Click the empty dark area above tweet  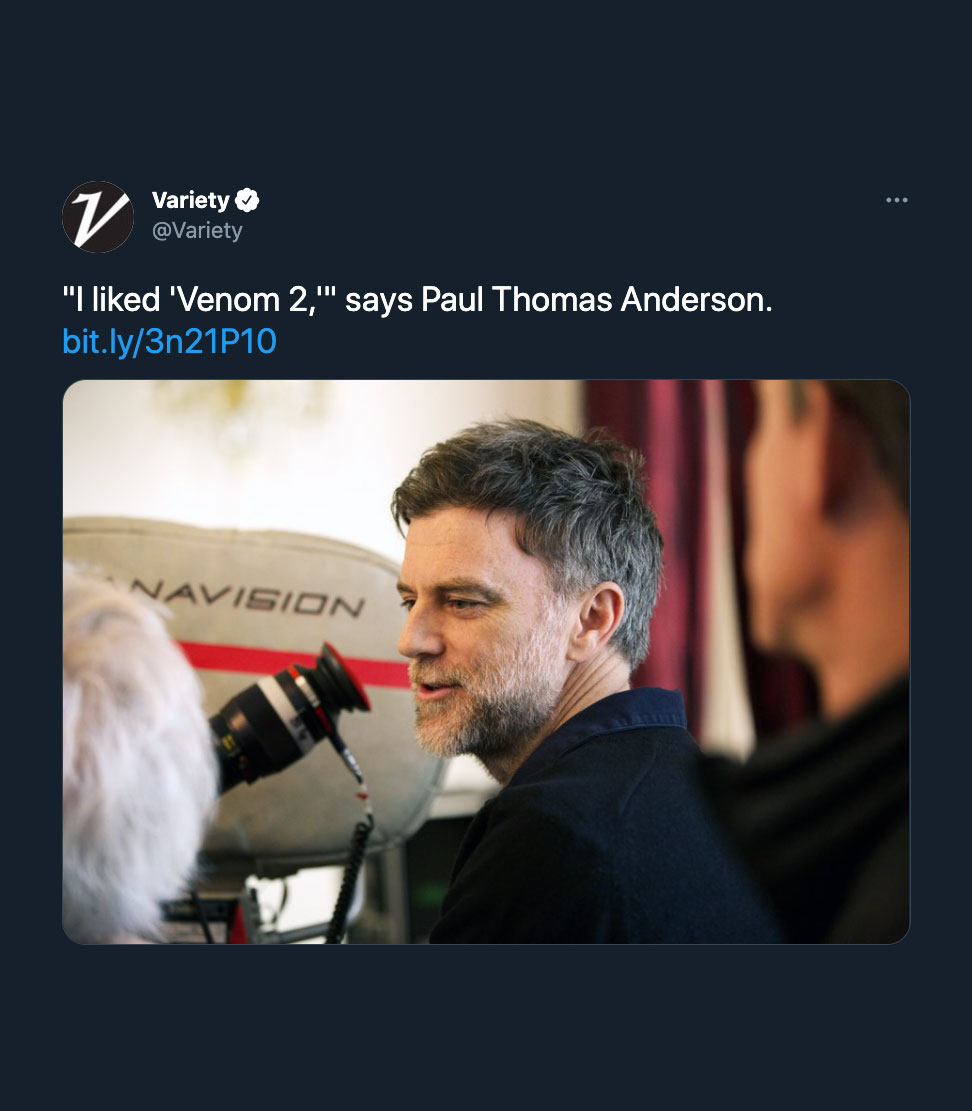pyautogui.click(x=486, y=85)
